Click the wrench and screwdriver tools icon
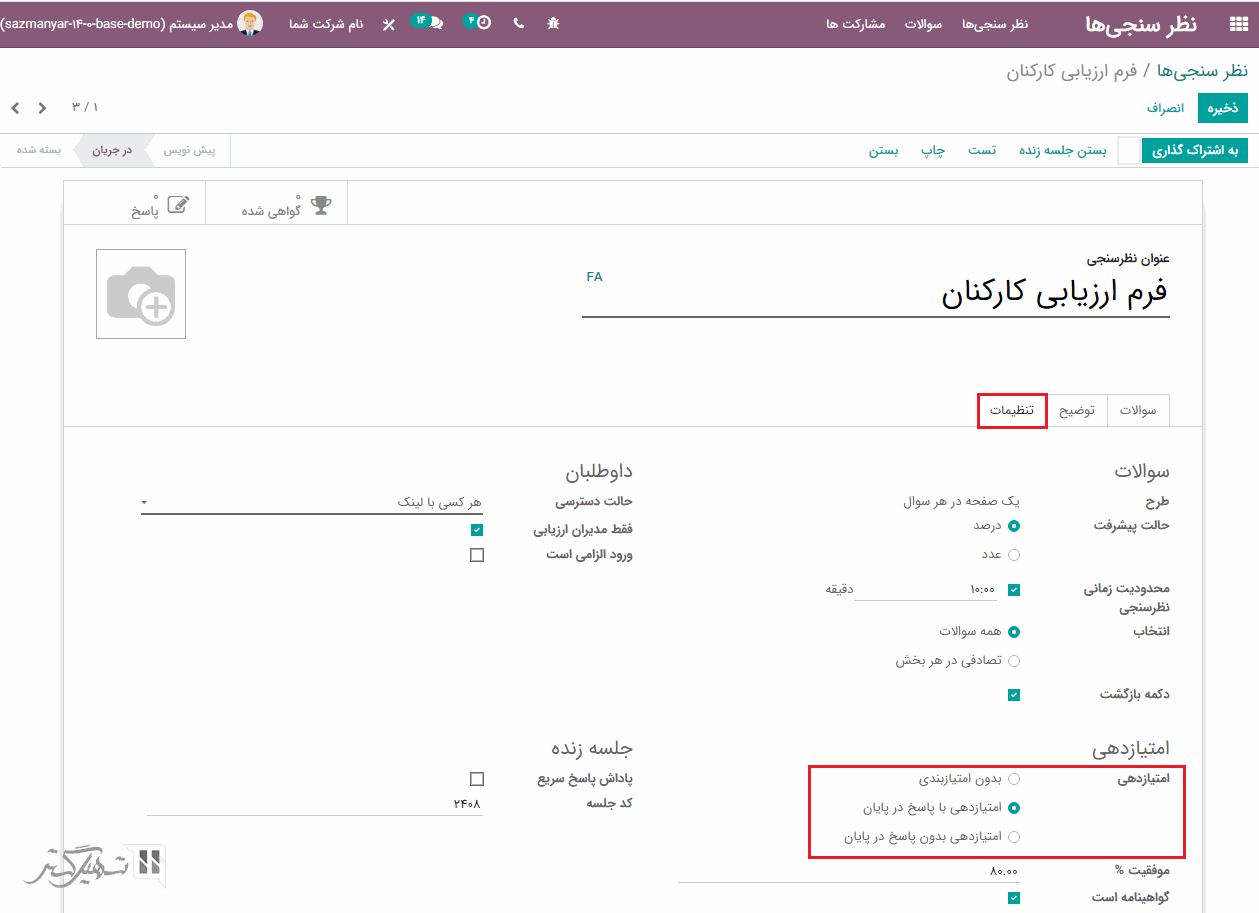Screen dimensions: 1259x913 [x=388, y=24]
